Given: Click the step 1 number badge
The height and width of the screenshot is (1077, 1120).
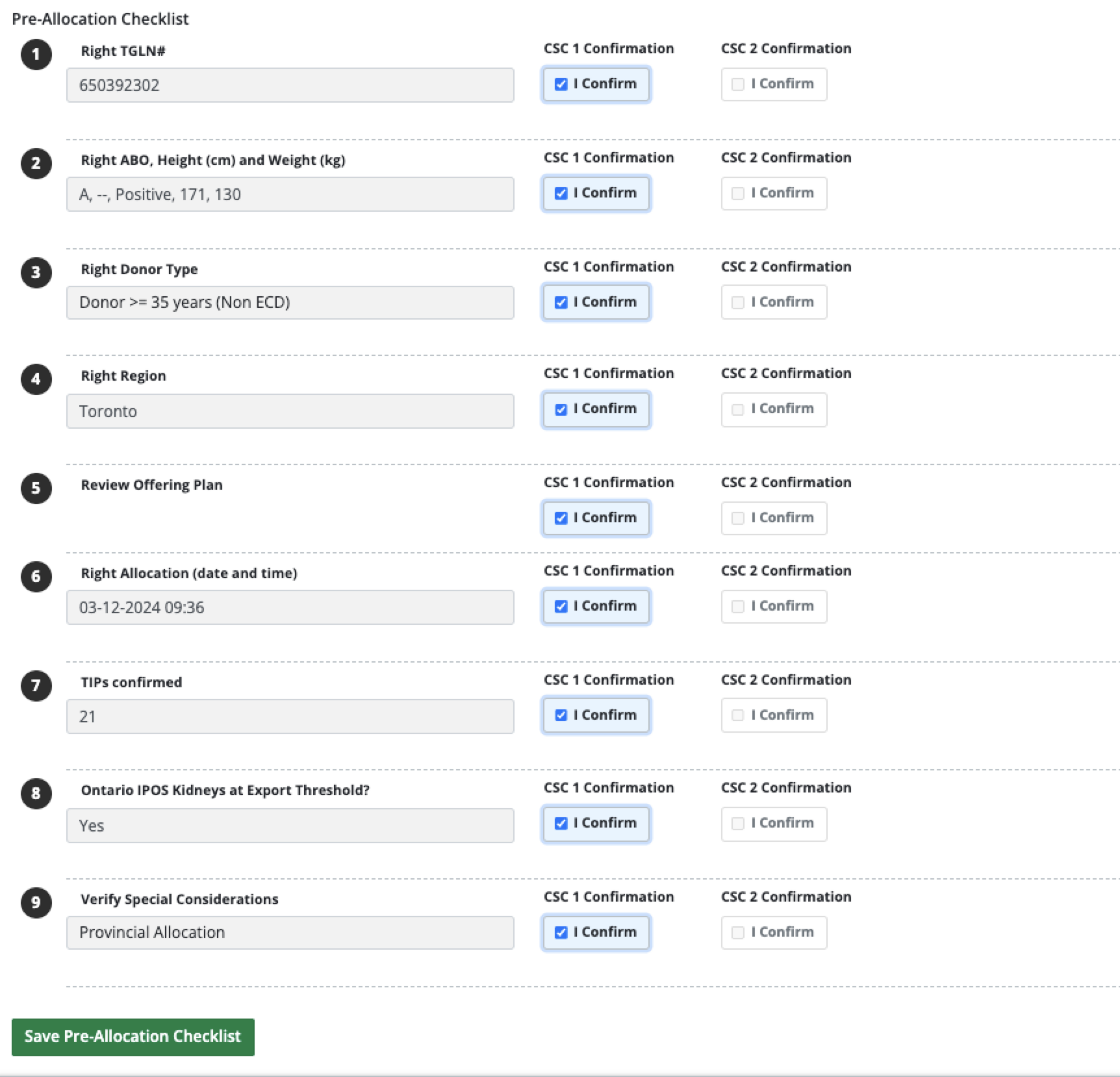Looking at the screenshot, I should (x=36, y=55).
